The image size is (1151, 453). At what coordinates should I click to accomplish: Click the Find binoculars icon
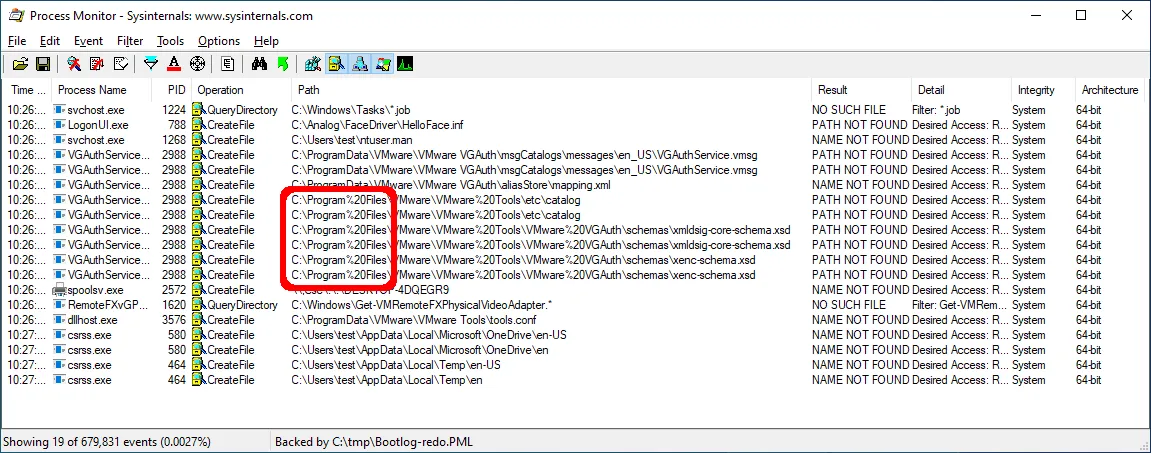pos(259,65)
